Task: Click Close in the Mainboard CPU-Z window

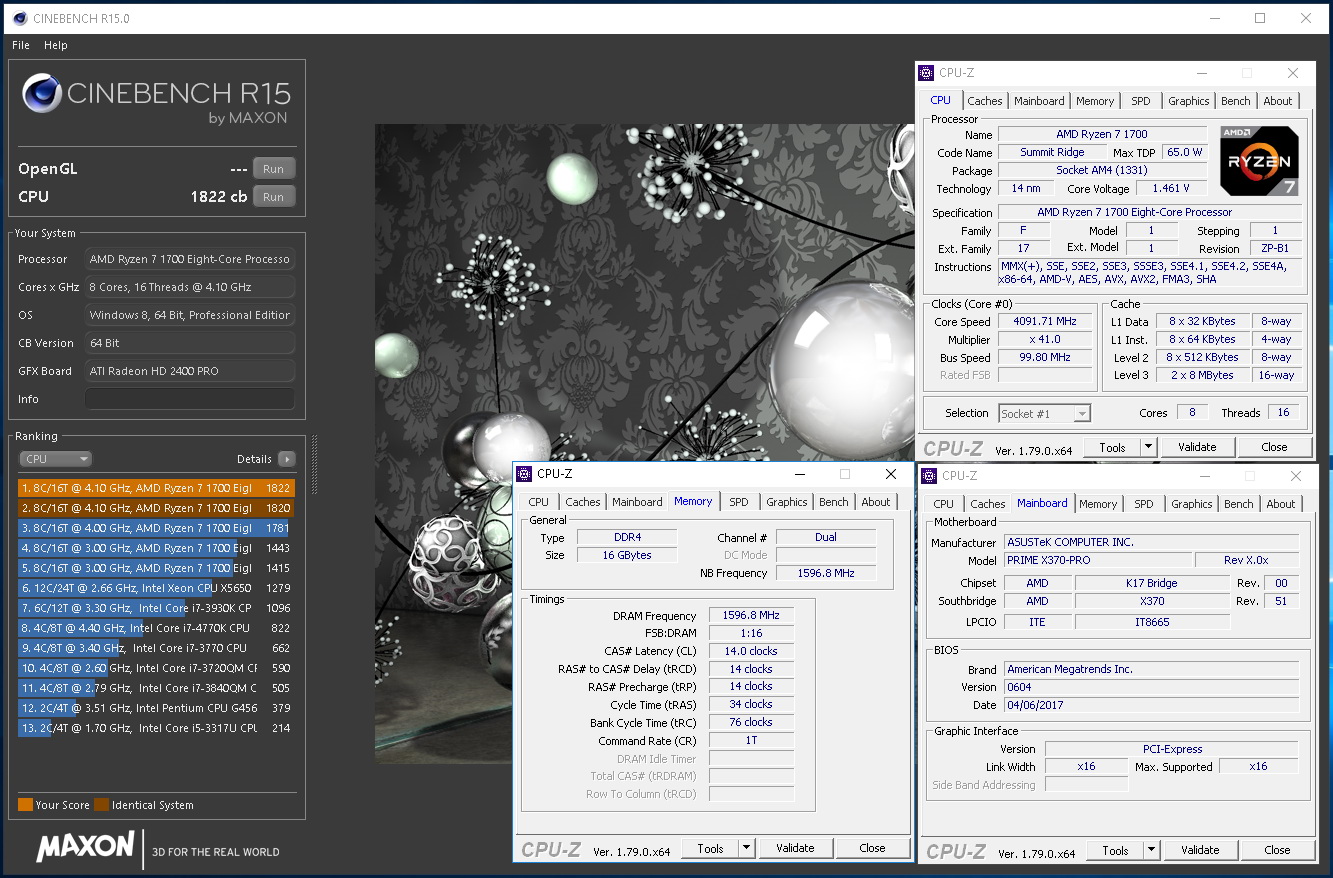Action: [1277, 850]
